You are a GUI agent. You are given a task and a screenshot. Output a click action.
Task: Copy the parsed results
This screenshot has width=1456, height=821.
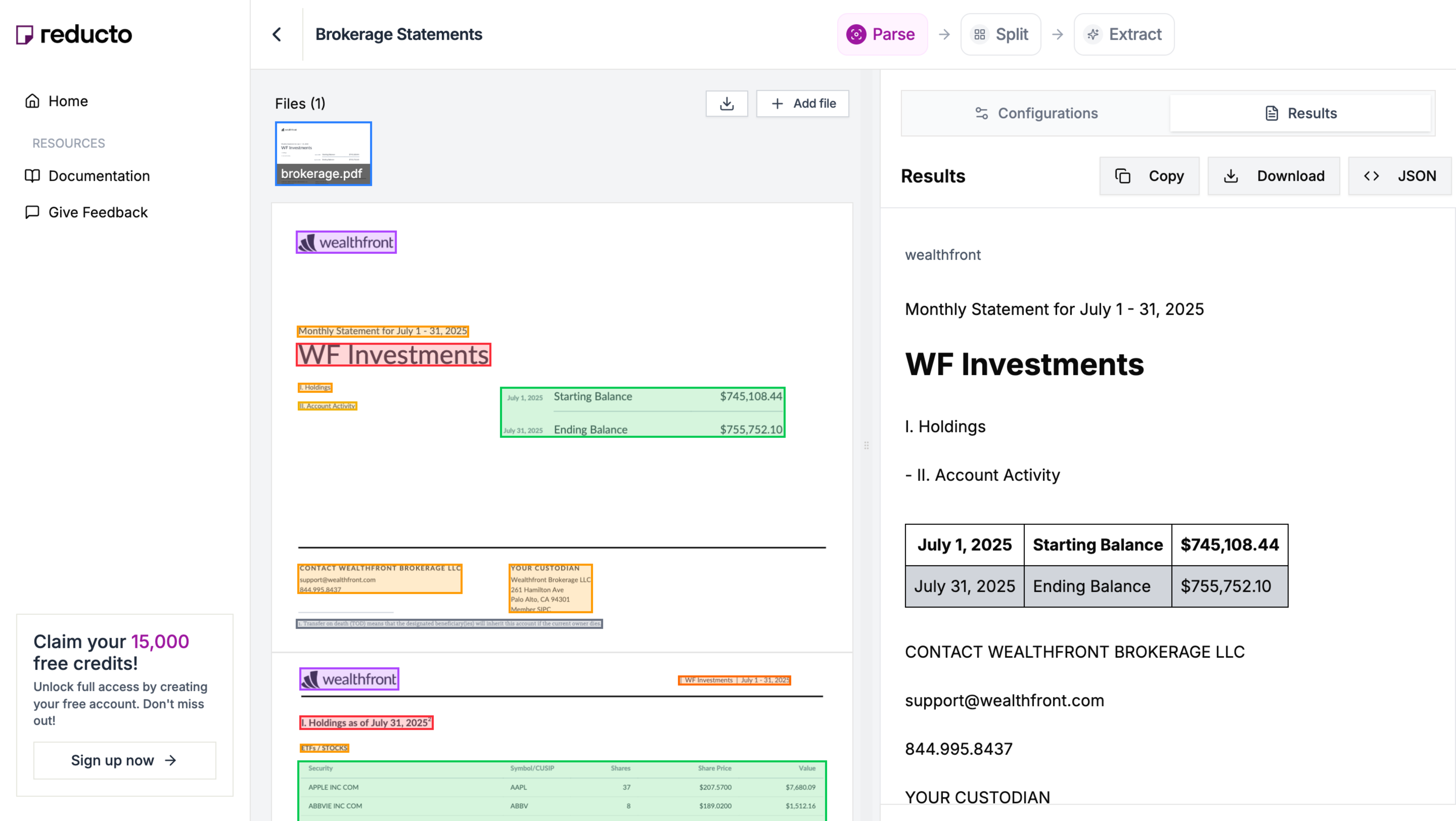click(x=1149, y=176)
